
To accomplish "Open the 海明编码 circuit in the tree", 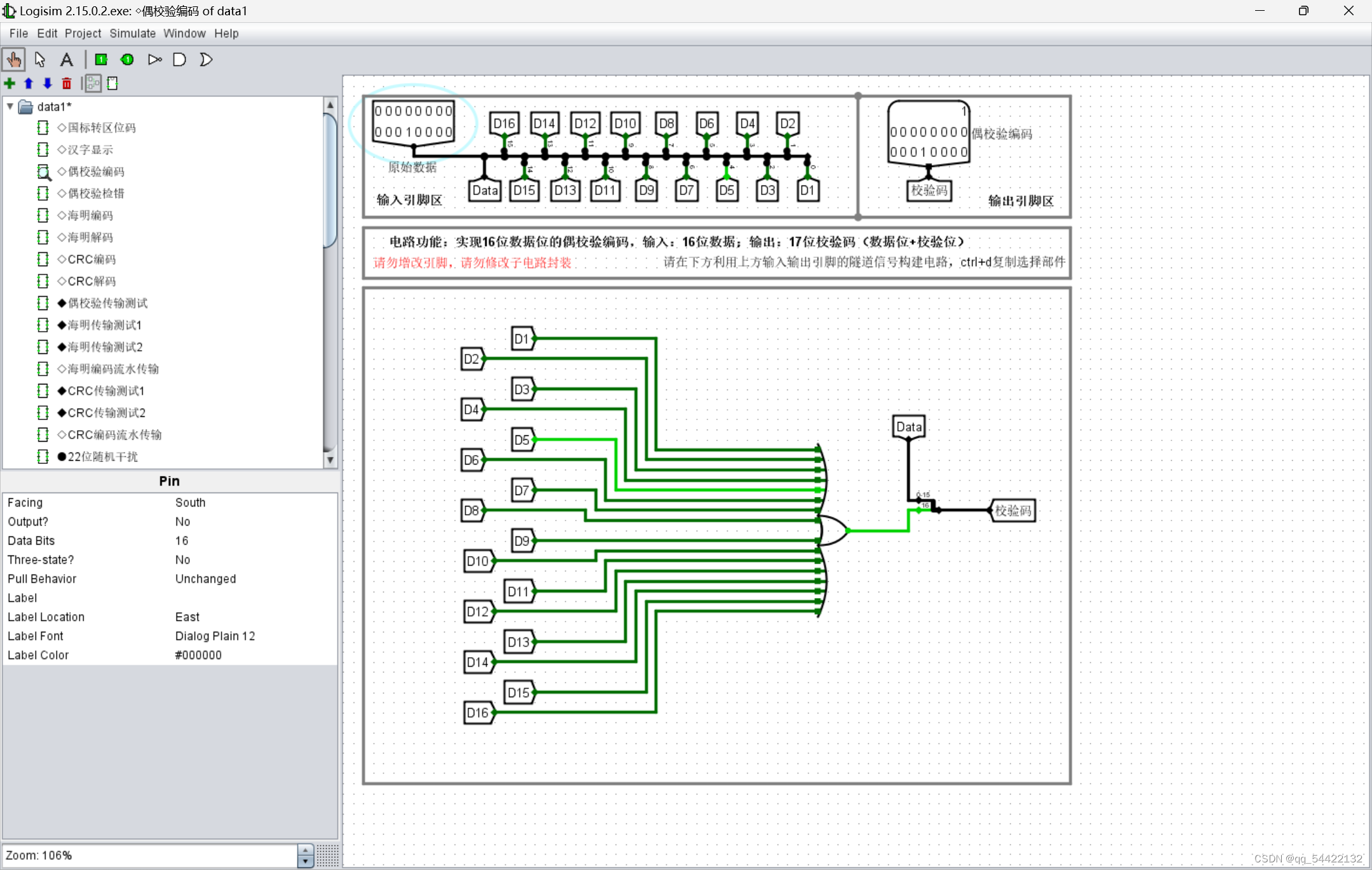I will (90, 215).
